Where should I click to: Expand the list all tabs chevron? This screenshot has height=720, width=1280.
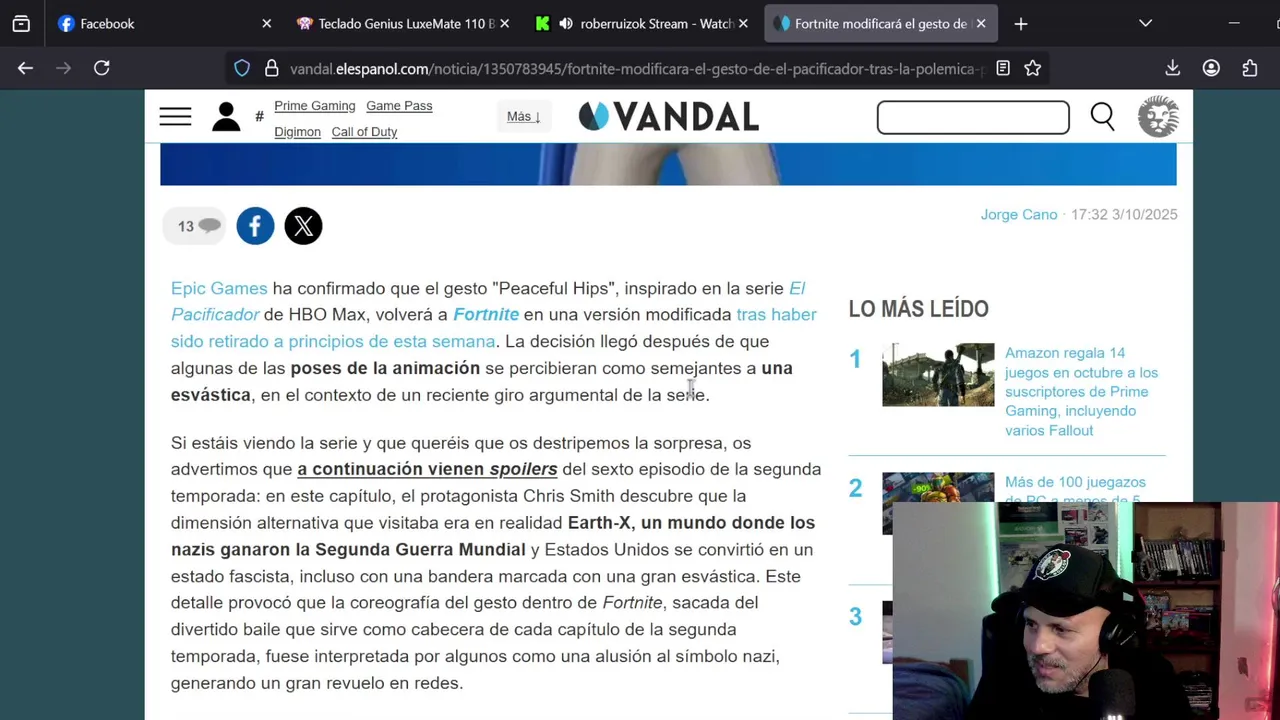(x=1146, y=23)
